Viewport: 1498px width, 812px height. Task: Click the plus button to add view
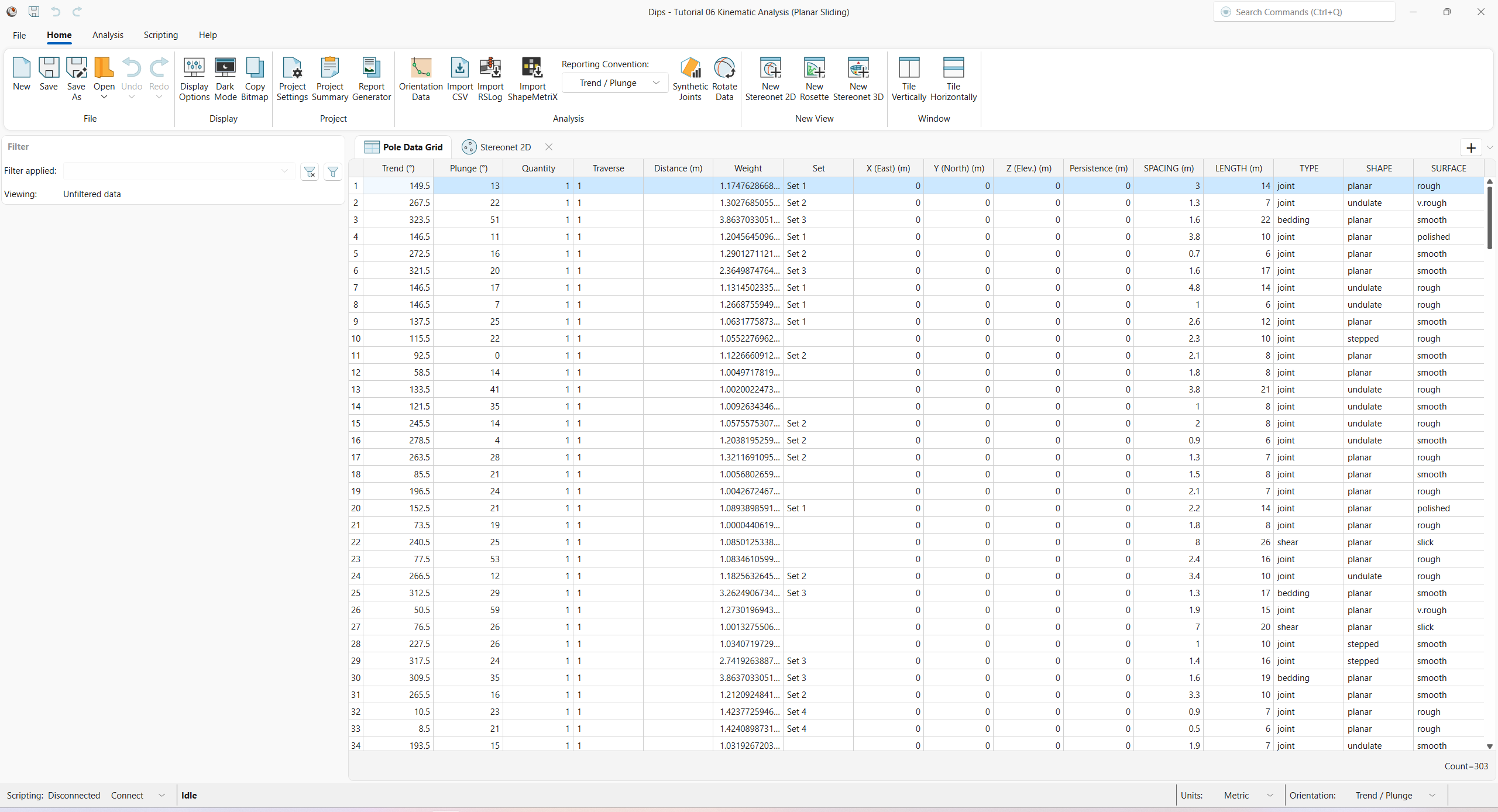click(1470, 147)
